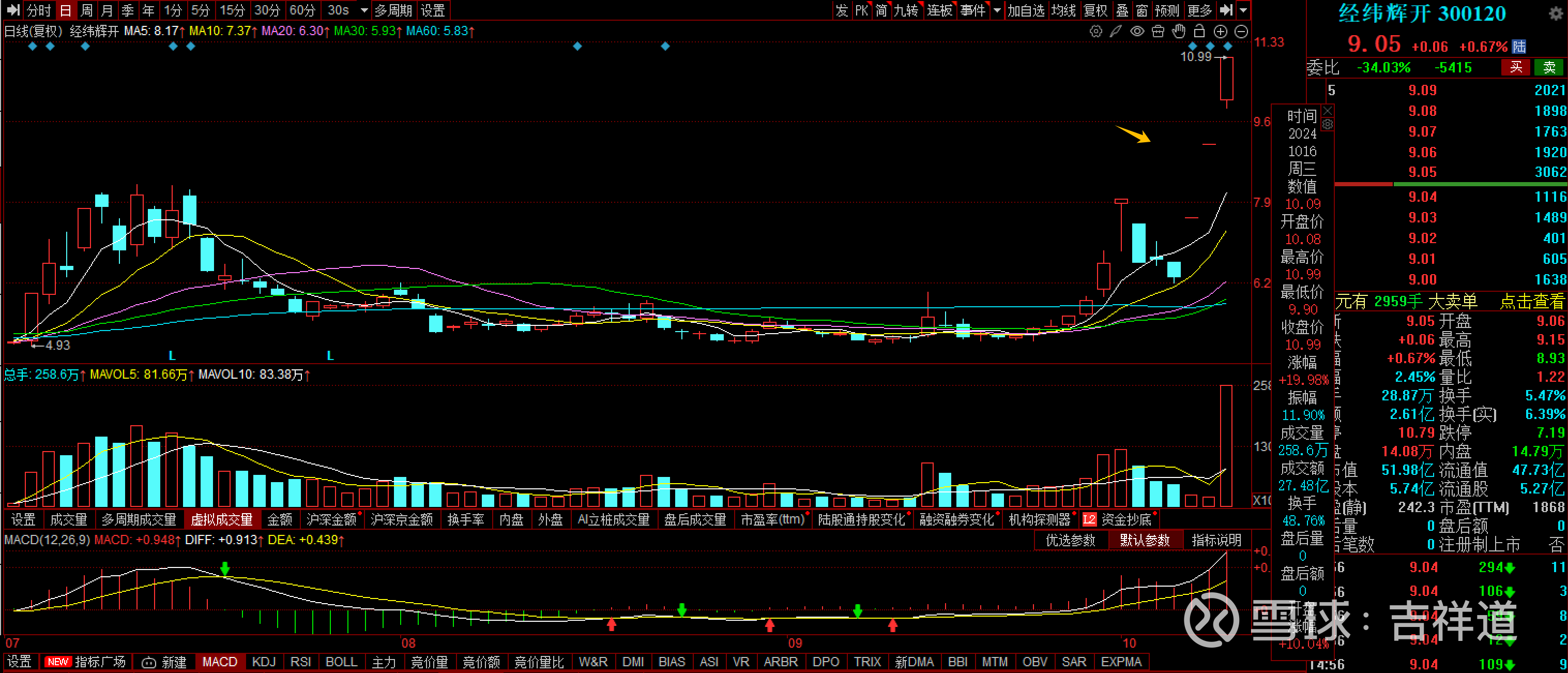Select the 周 weekly period
1568x673 pixels.
pos(86,10)
